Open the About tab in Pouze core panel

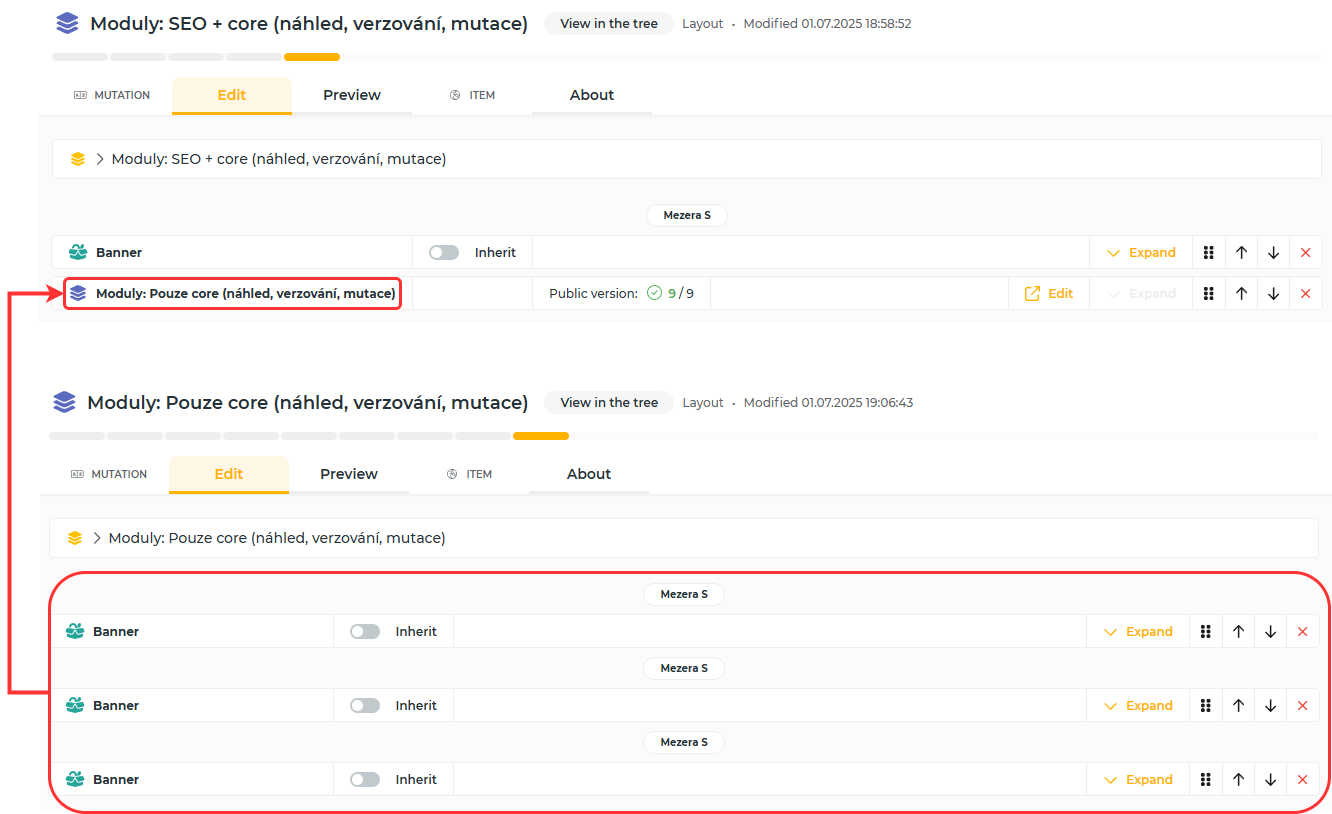(x=588, y=474)
